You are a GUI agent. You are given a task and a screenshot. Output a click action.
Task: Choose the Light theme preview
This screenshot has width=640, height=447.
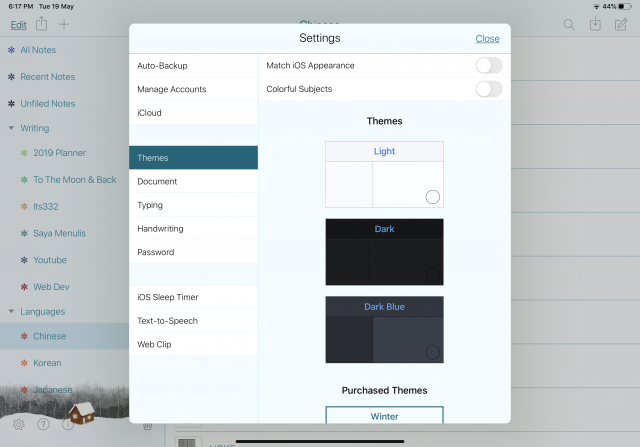pos(384,174)
